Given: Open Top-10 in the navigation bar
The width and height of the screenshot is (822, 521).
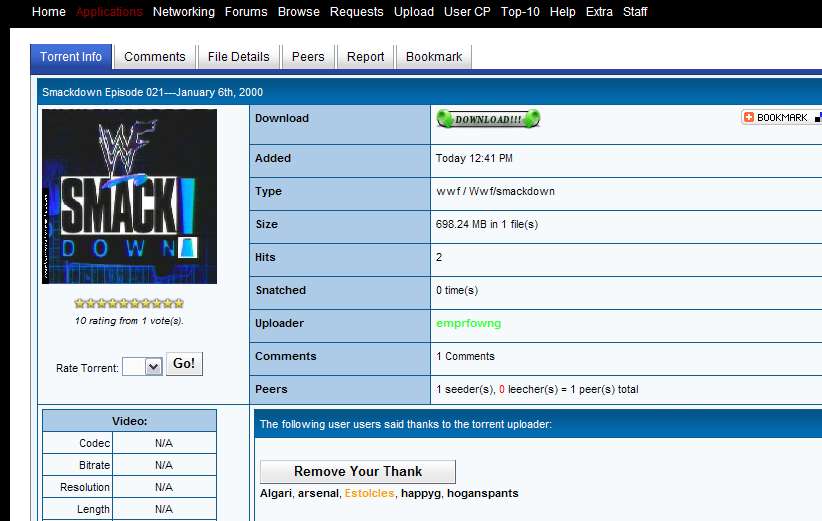Looking at the screenshot, I should point(520,12).
